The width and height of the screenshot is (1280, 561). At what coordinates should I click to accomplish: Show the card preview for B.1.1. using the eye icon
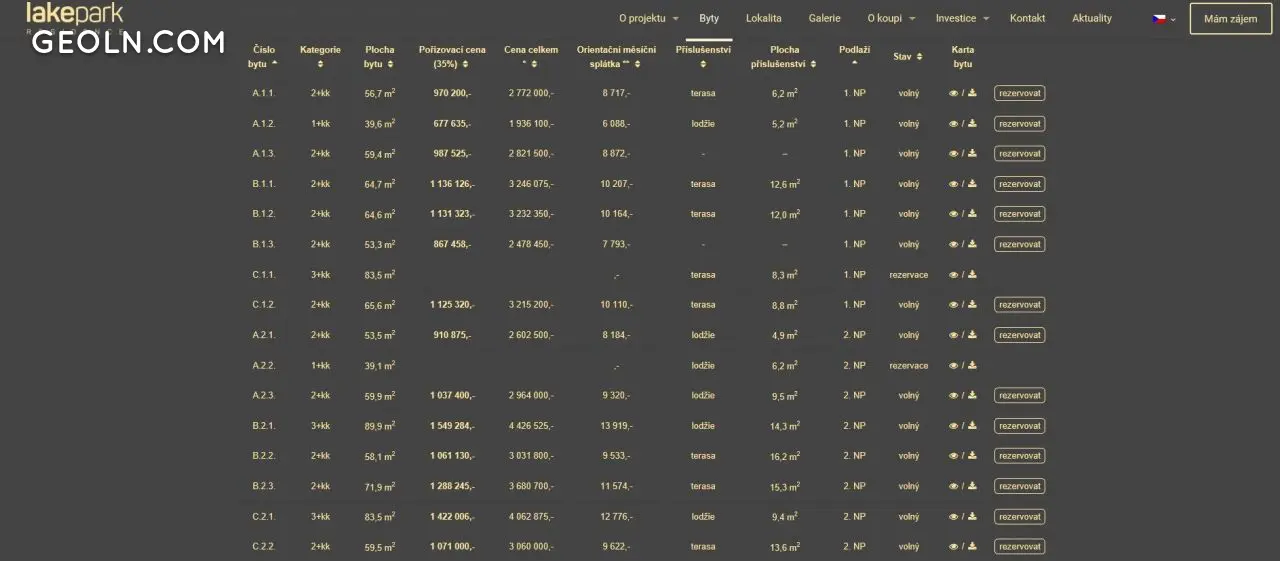point(953,184)
